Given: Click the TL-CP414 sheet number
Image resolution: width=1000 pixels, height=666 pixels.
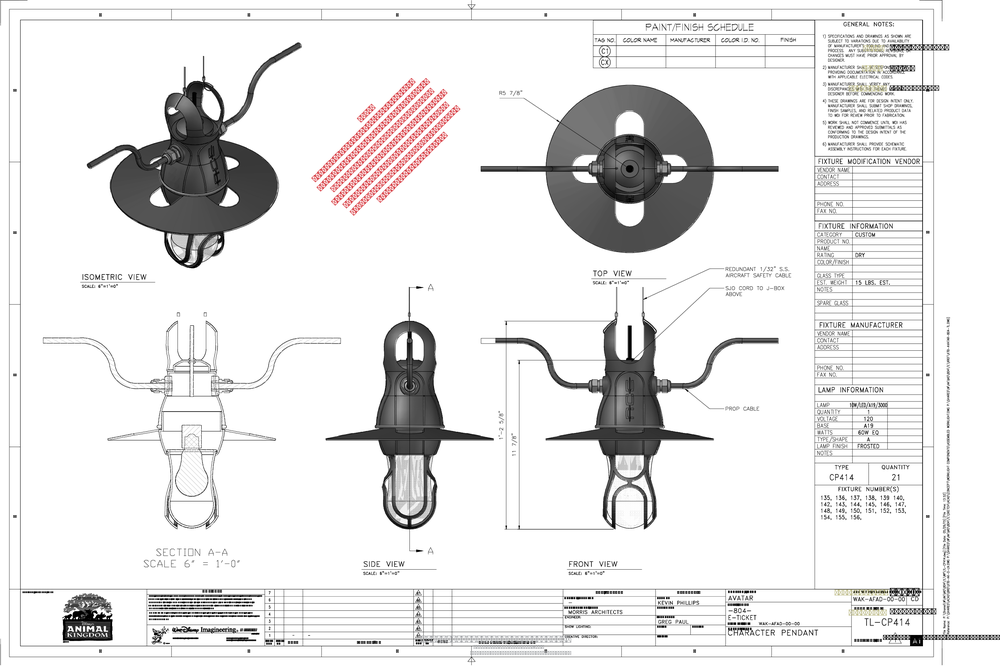Looking at the screenshot, I should pyautogui.click(x=887, y=623).
